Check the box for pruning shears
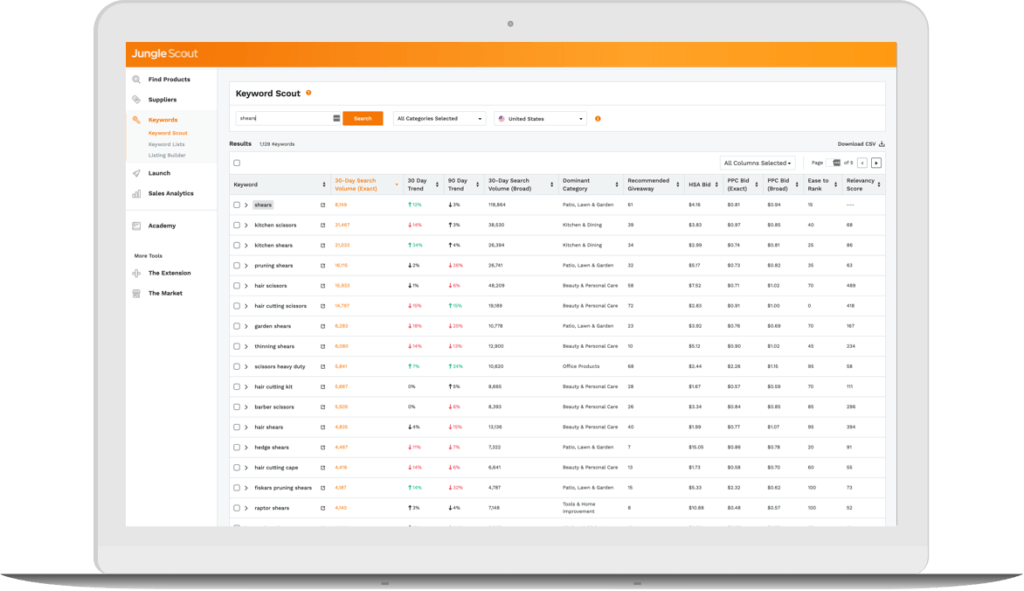The height and width of the screenshot is (591, 1024). point(237,266)
